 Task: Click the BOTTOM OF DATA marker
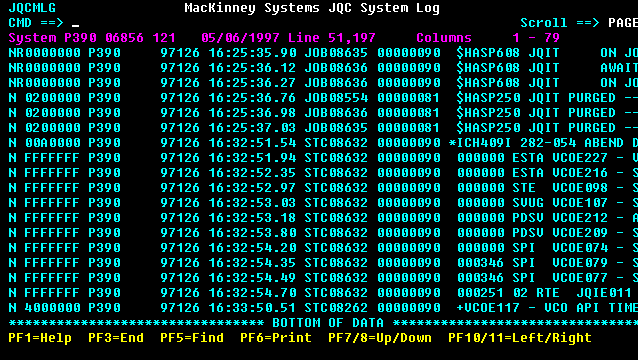(x=328, y=323)
